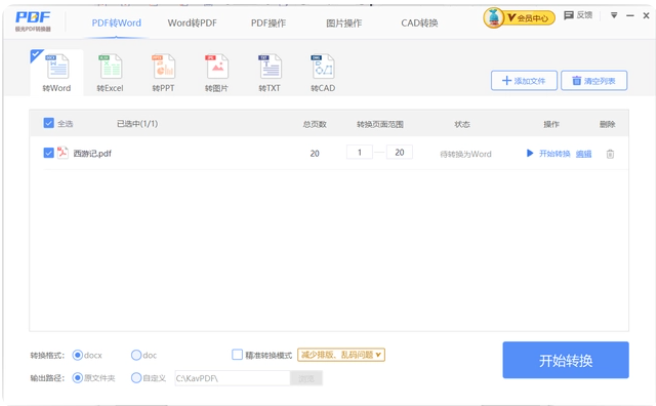The image size is (656, 406).
Task: Select the doc output format option
Action: [x=137, y=354]
